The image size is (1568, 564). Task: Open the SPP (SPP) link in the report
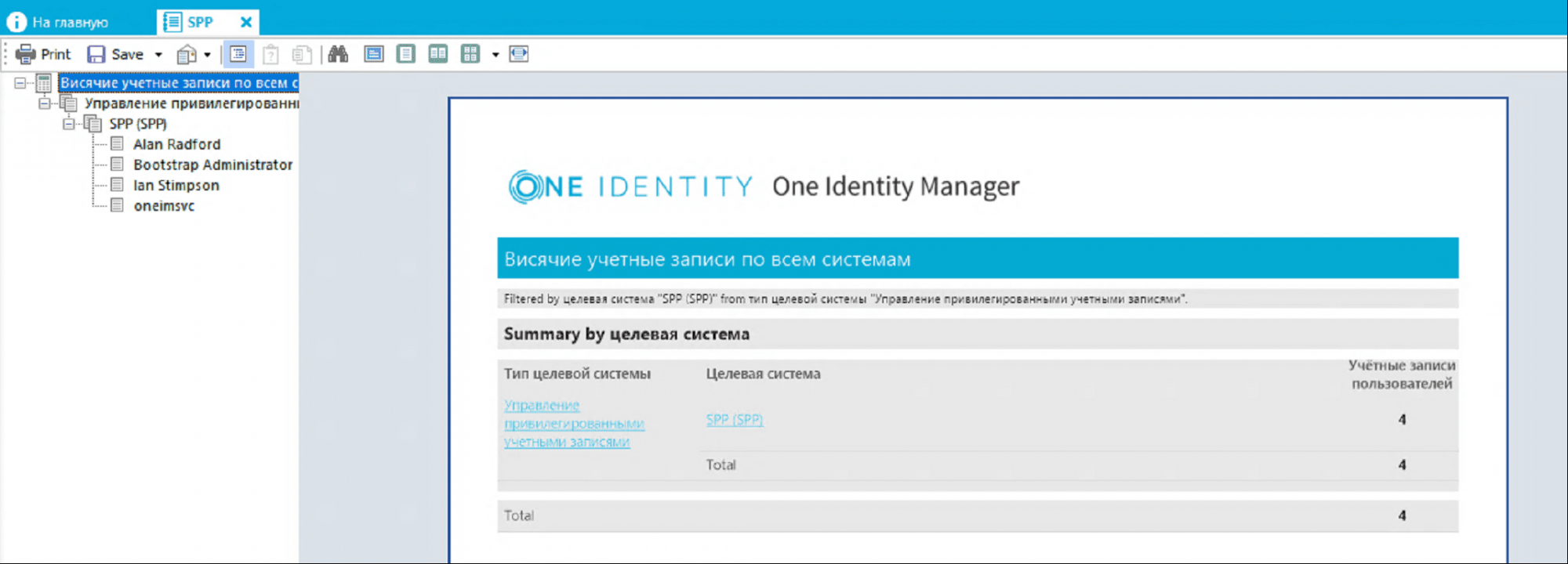click(735, 420)
